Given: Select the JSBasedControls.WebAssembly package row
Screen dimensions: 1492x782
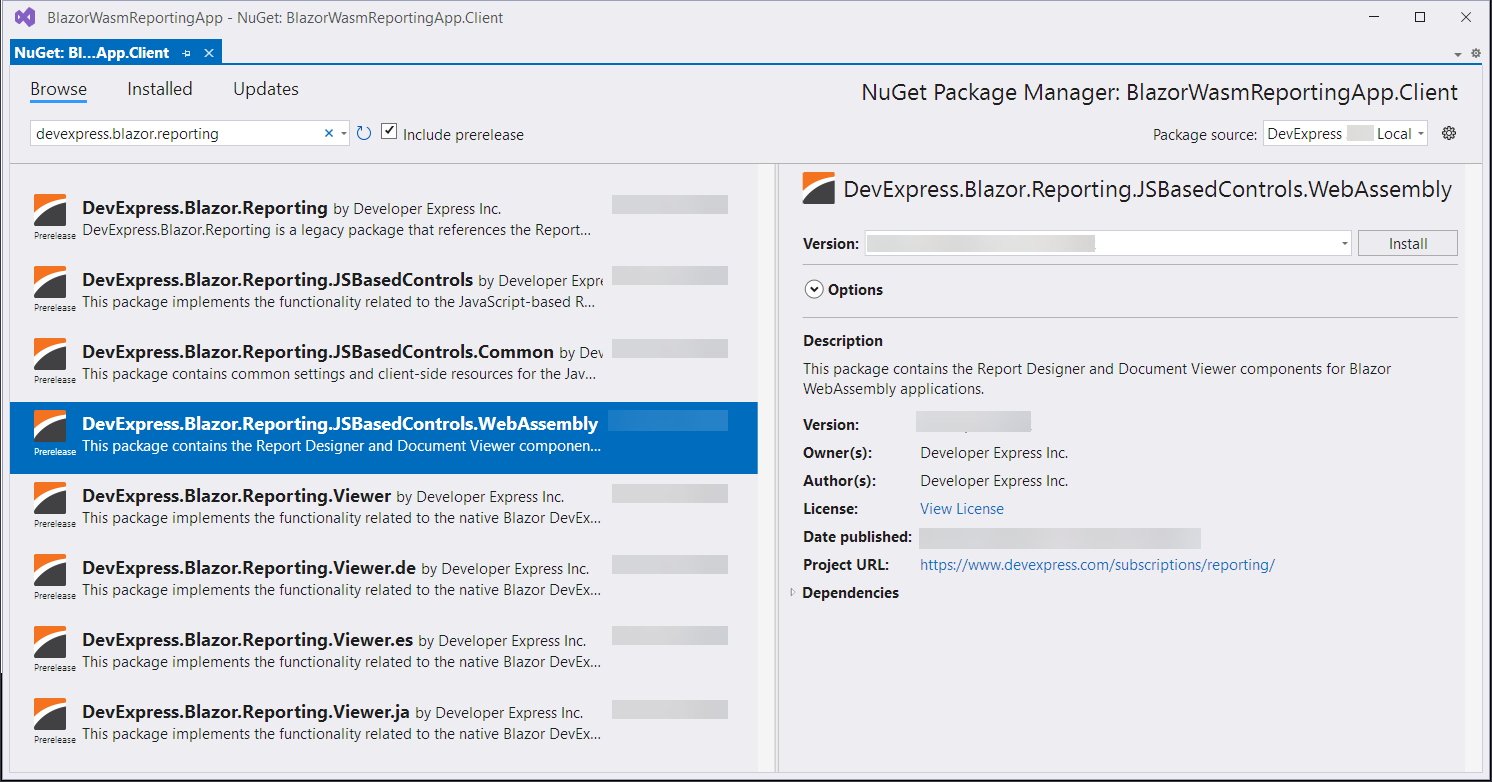Looking at the screenshot, I should [x=384, y=438].
